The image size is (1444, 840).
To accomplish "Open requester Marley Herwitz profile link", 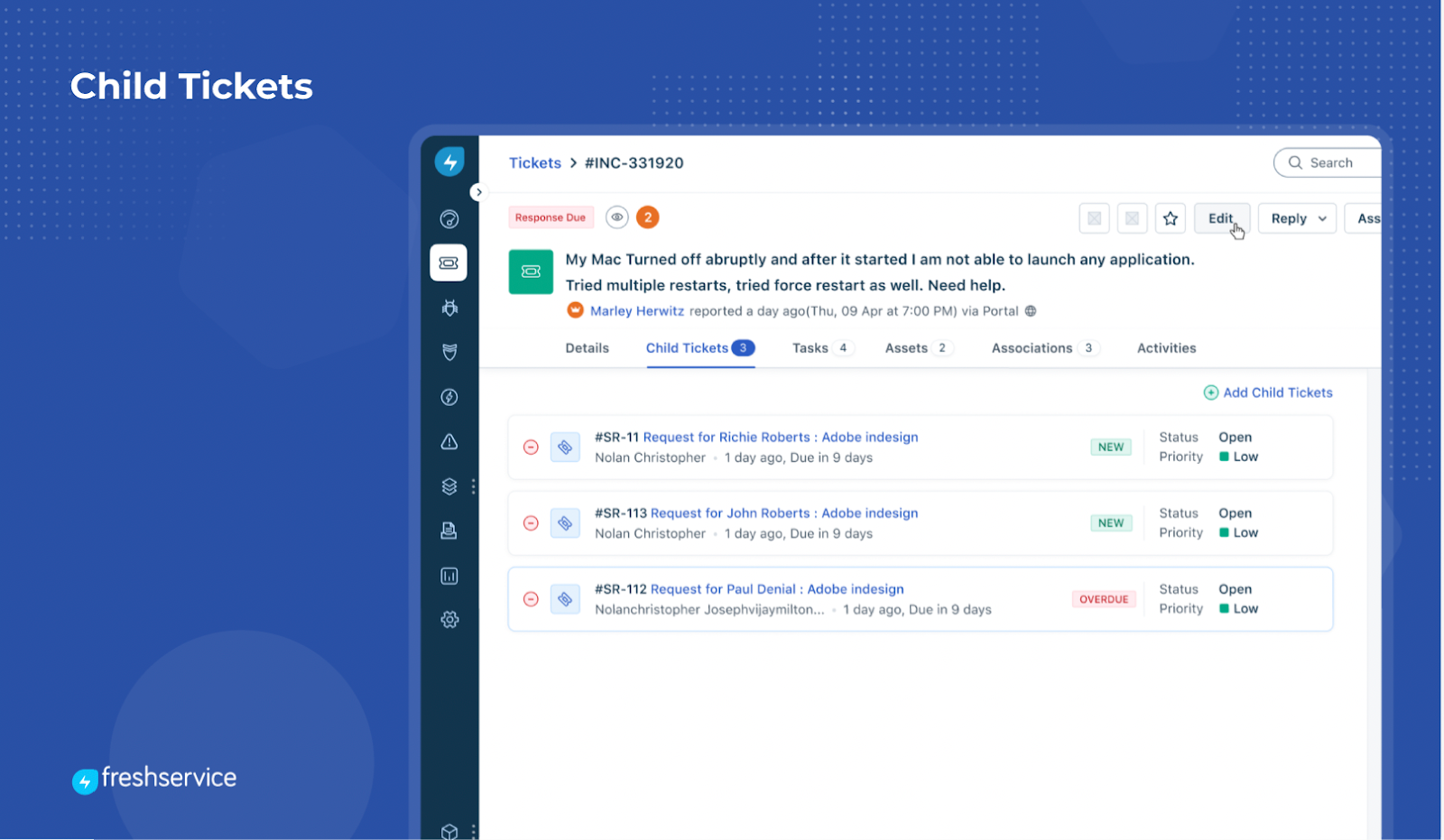I will point(637,311).
